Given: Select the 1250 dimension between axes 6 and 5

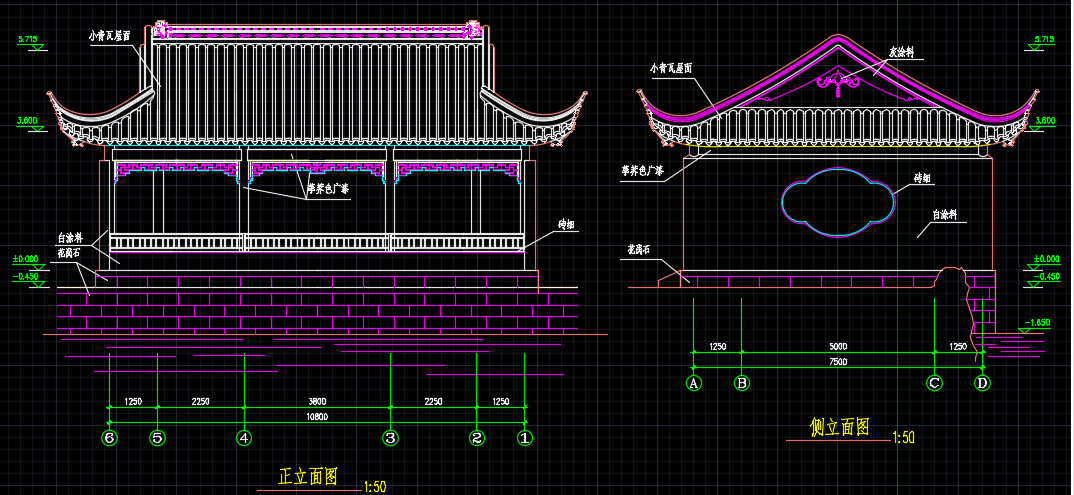Looking at the screenshot, I should pos(133,401).
